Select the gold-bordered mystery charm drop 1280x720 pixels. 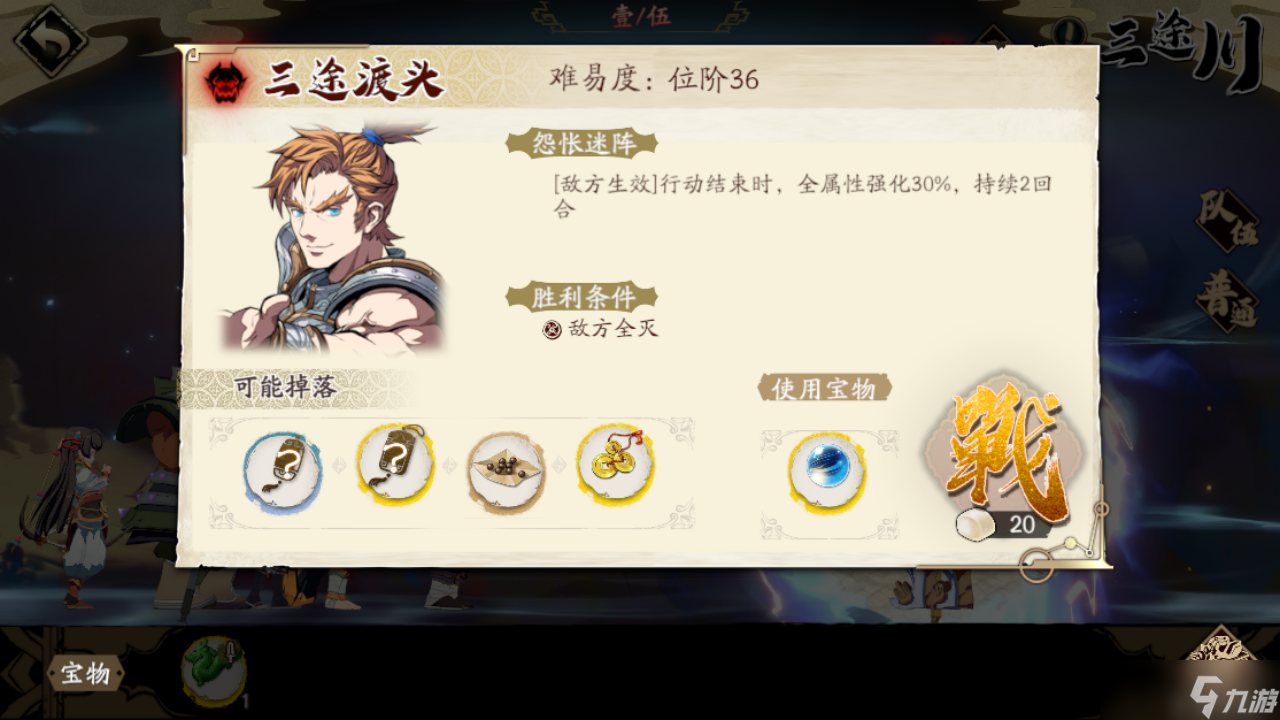tap(396, 464)
